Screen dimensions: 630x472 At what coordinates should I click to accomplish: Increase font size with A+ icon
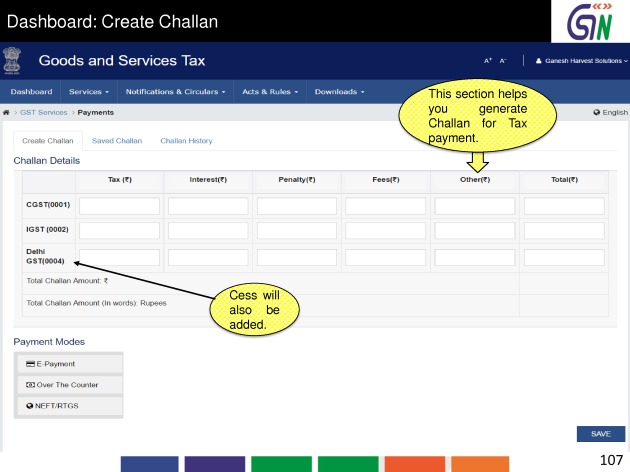pos(488,61)
